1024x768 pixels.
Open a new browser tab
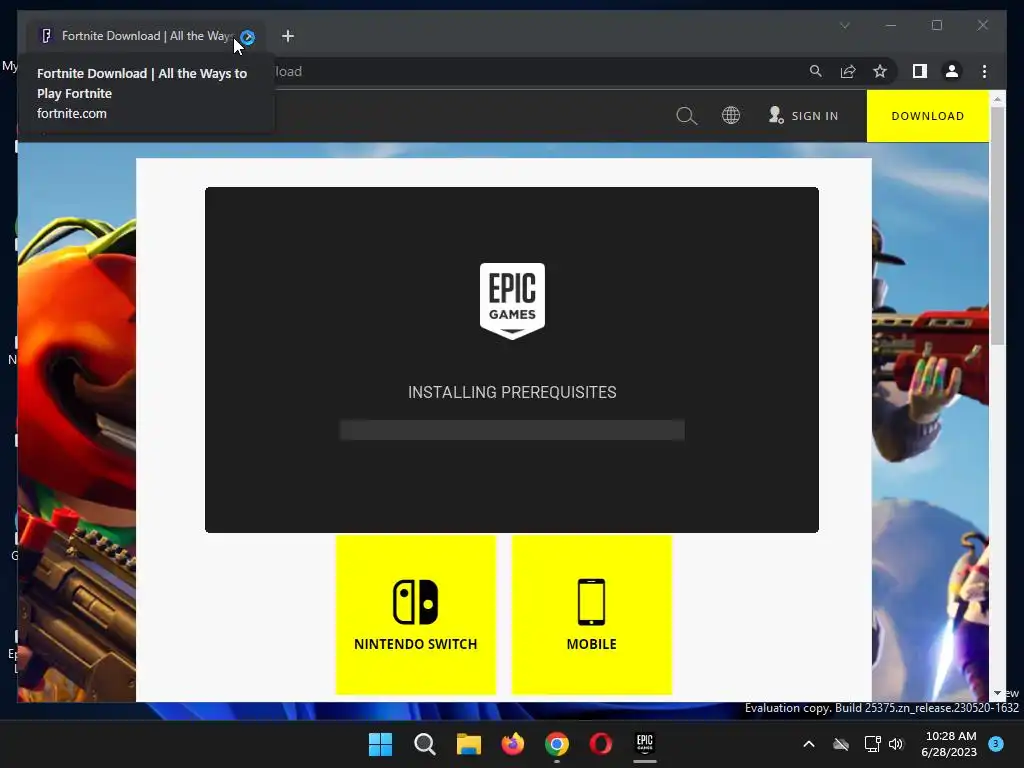coord(288,36)
